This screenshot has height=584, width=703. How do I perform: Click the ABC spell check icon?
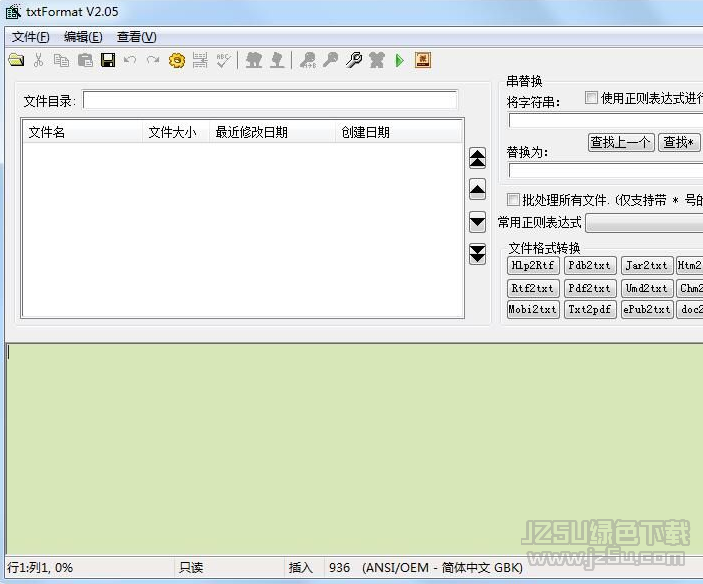coord(223,60)
